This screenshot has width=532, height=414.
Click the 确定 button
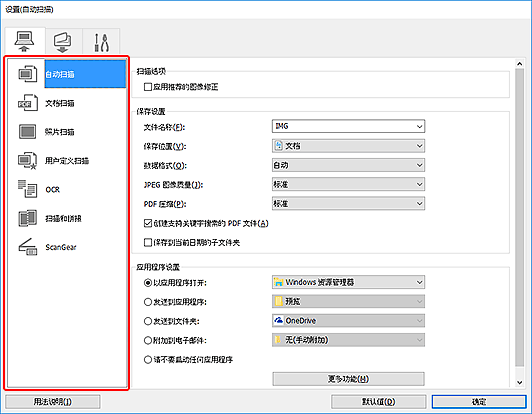click(479, 402)
